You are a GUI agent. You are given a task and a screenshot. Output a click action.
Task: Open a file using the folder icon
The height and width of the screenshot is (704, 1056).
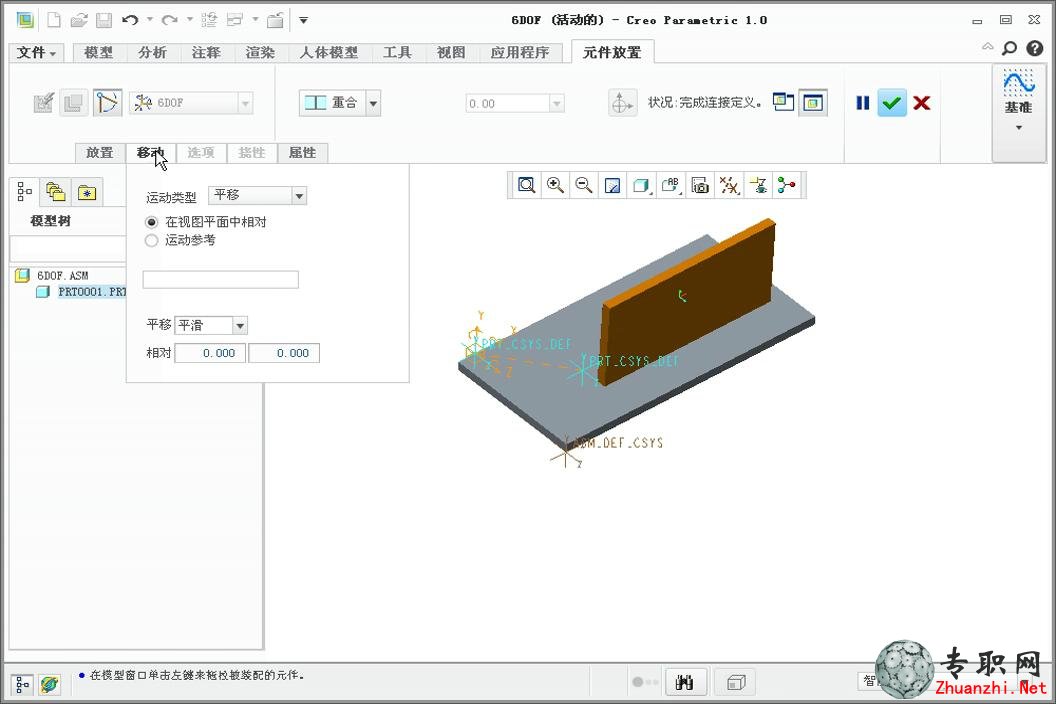pos(79,20)
